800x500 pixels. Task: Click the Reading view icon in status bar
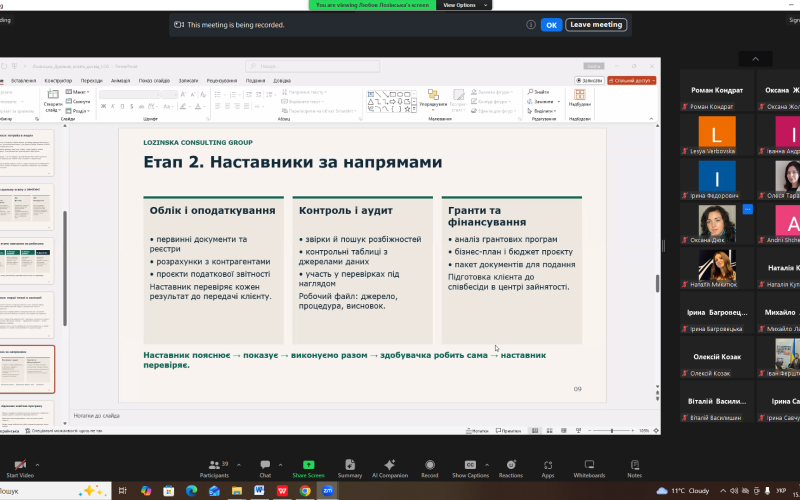564,431
